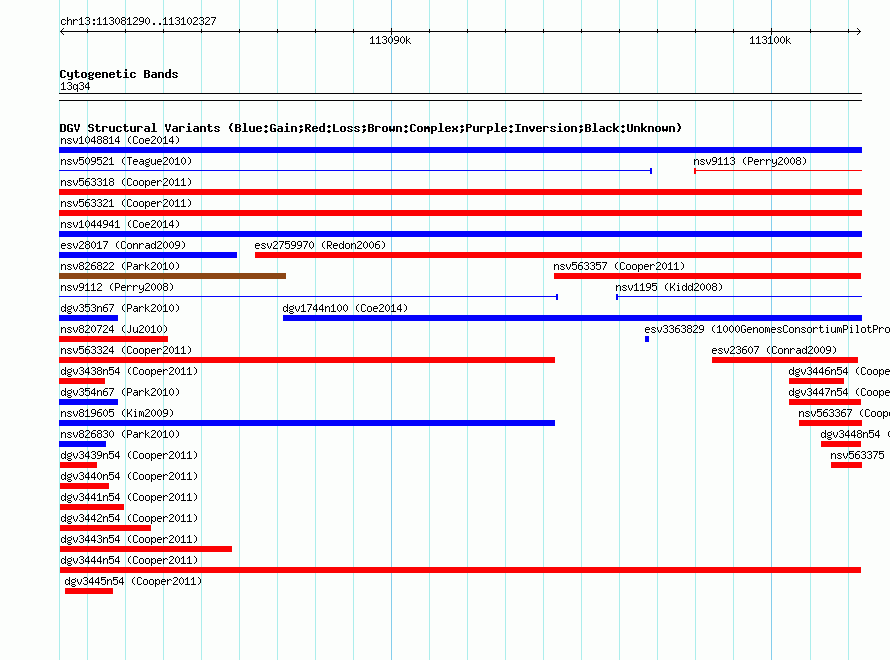Click the DGV Structural Variants track title
Image resolution: width=890 pixels, height=660 pixels.
[x=371, y=128]
